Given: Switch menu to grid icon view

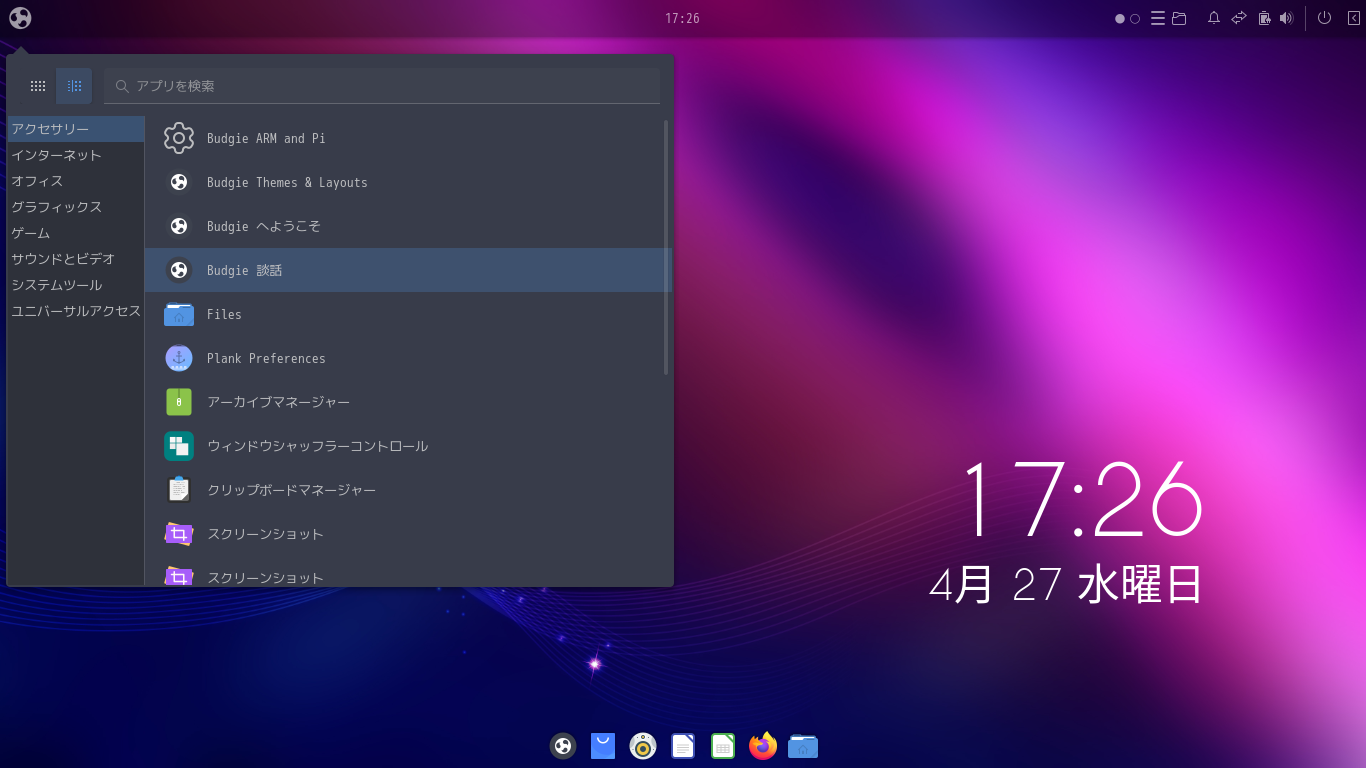Looking at the screenshot, I should (x=38, y=86).
